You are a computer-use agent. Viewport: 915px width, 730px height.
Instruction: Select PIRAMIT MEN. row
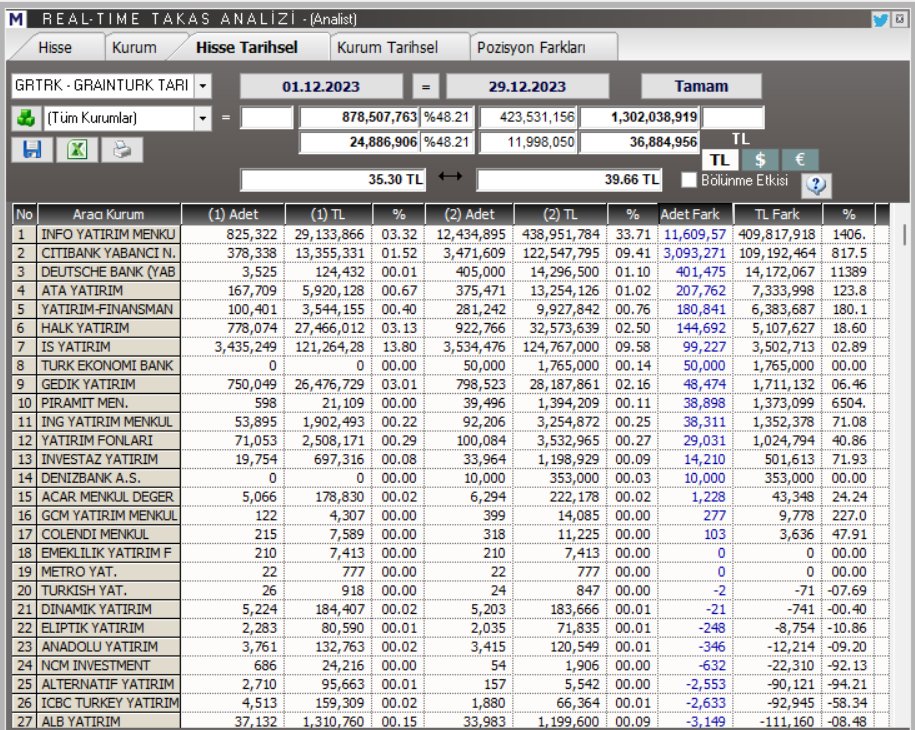[449, 403]
